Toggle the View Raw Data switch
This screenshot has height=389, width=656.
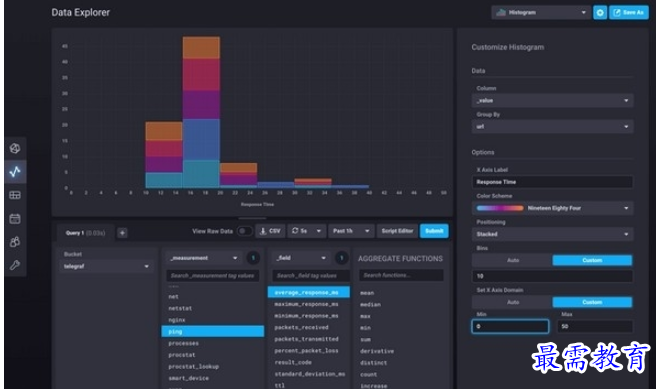(x=244, y=231)
